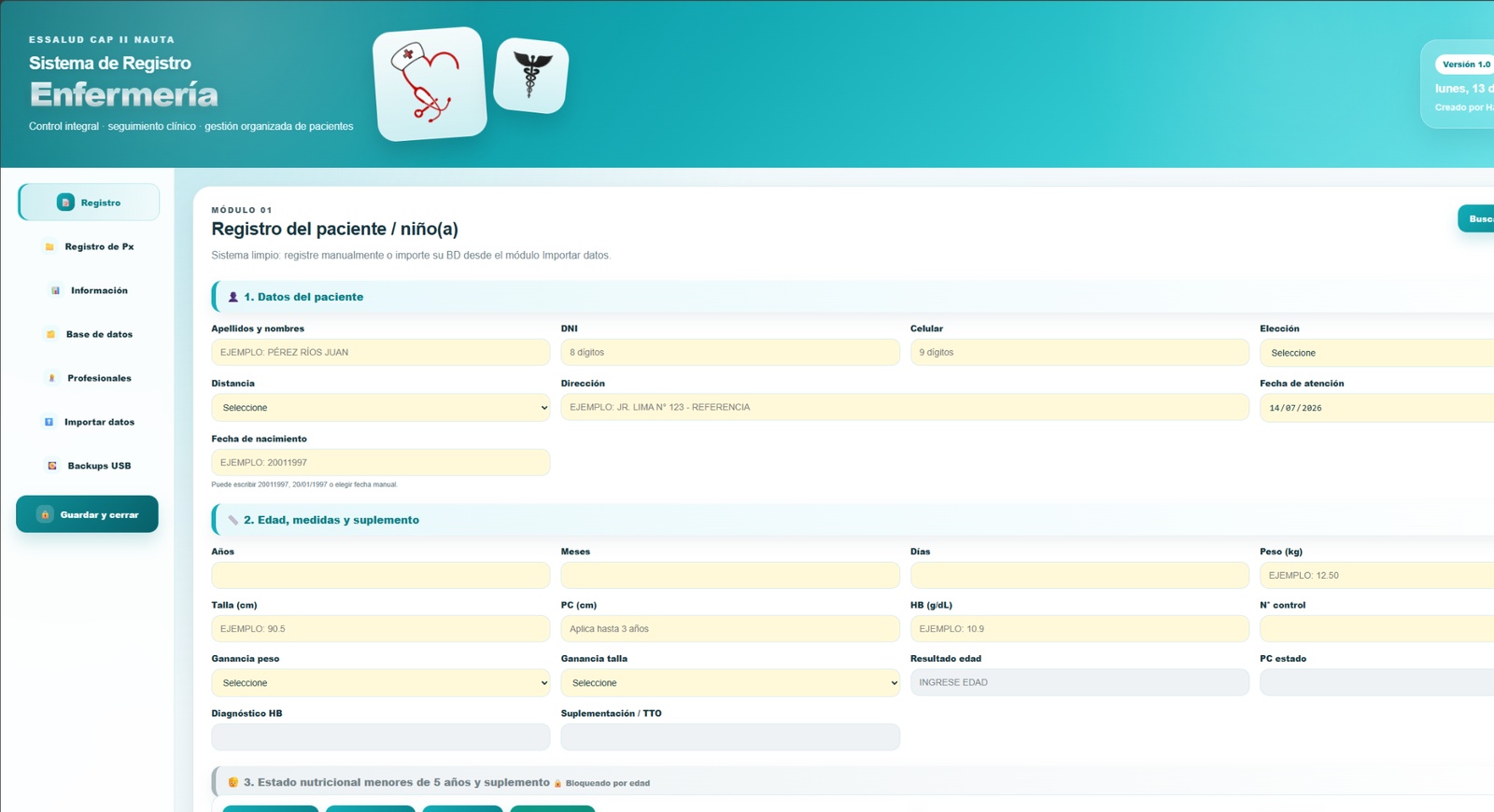Click the Registro sidebar icon
The width and height of the screenshot is (1494, 812).
(65, 203)
